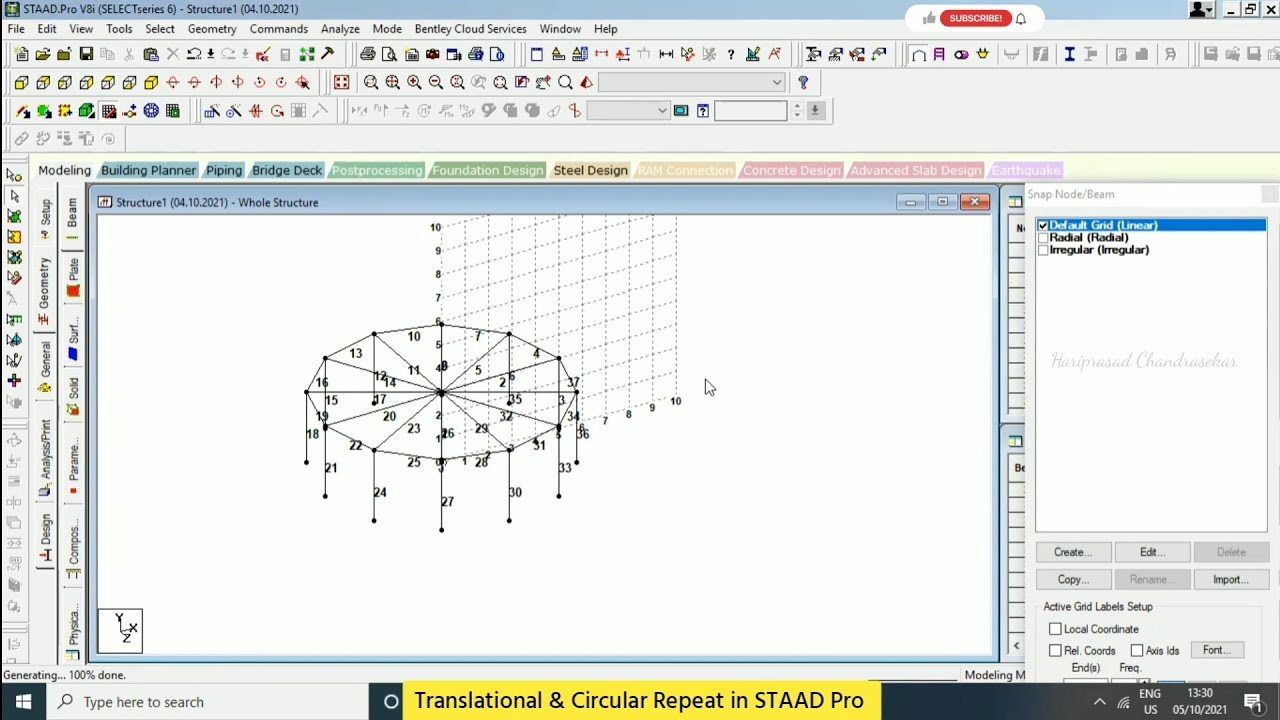Switch to the Steel Design tab
The height and width of the screenshot is (720, 1280).
(x=590, y=170)
